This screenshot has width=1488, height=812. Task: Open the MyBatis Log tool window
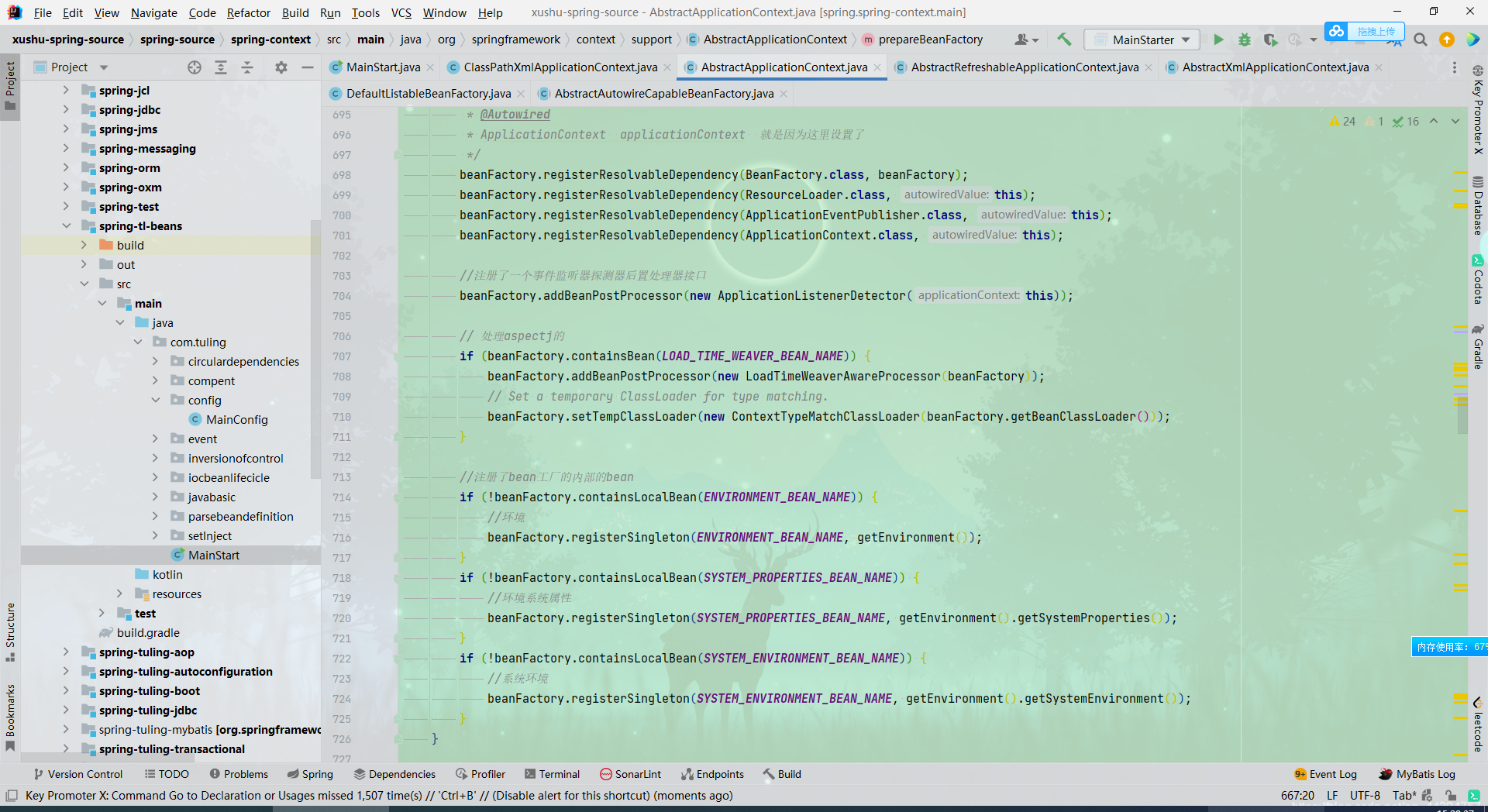1417,774
